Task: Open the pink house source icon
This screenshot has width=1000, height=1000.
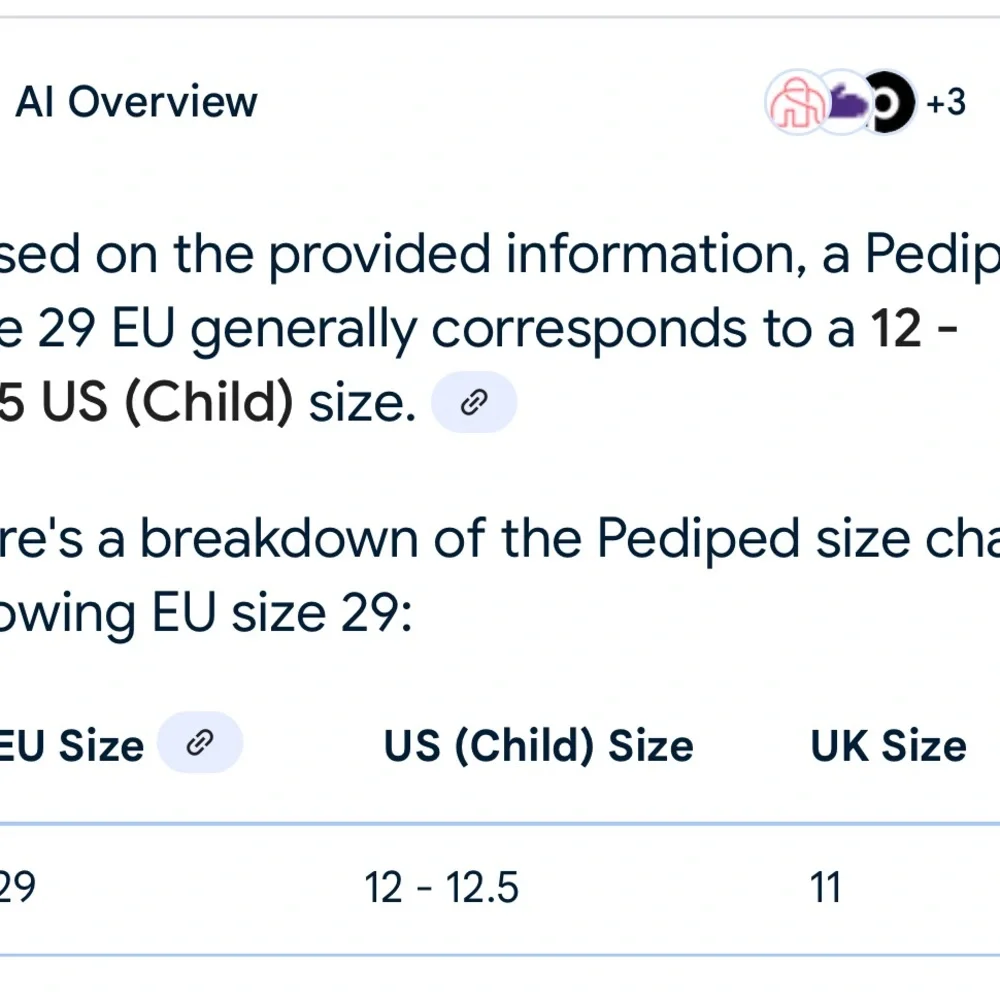Action: (795, 102)
